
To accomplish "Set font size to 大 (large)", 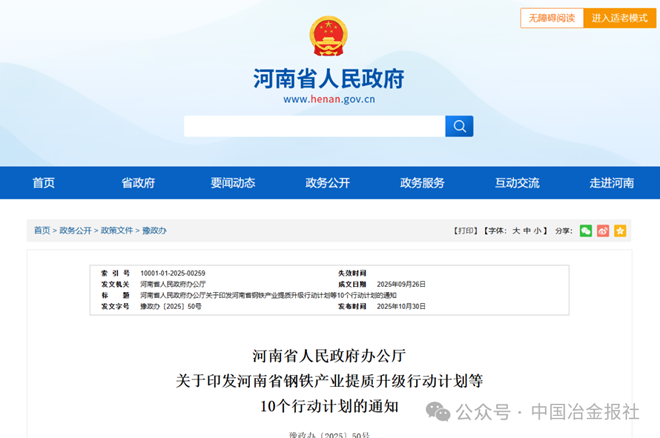I will [516, 231].
